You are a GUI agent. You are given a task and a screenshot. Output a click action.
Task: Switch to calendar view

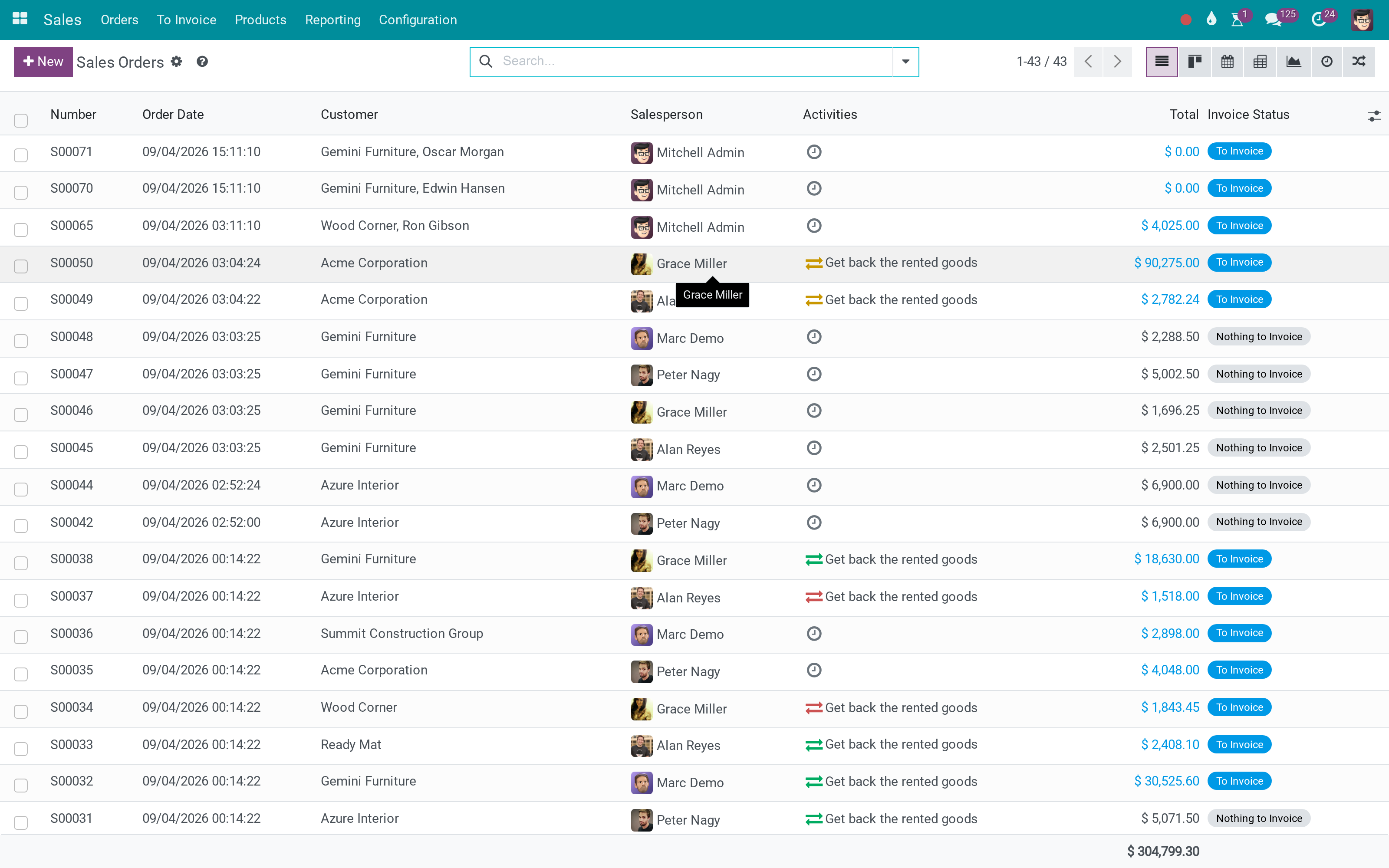click(1228, 62)
